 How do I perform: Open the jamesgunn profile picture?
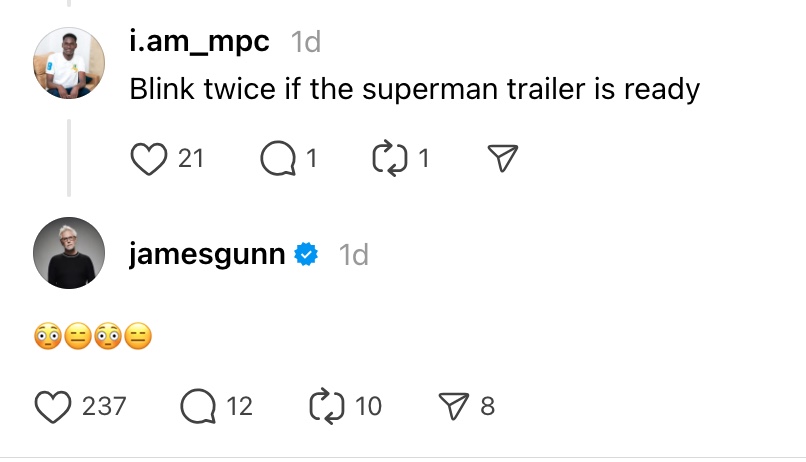pos(69,253)
